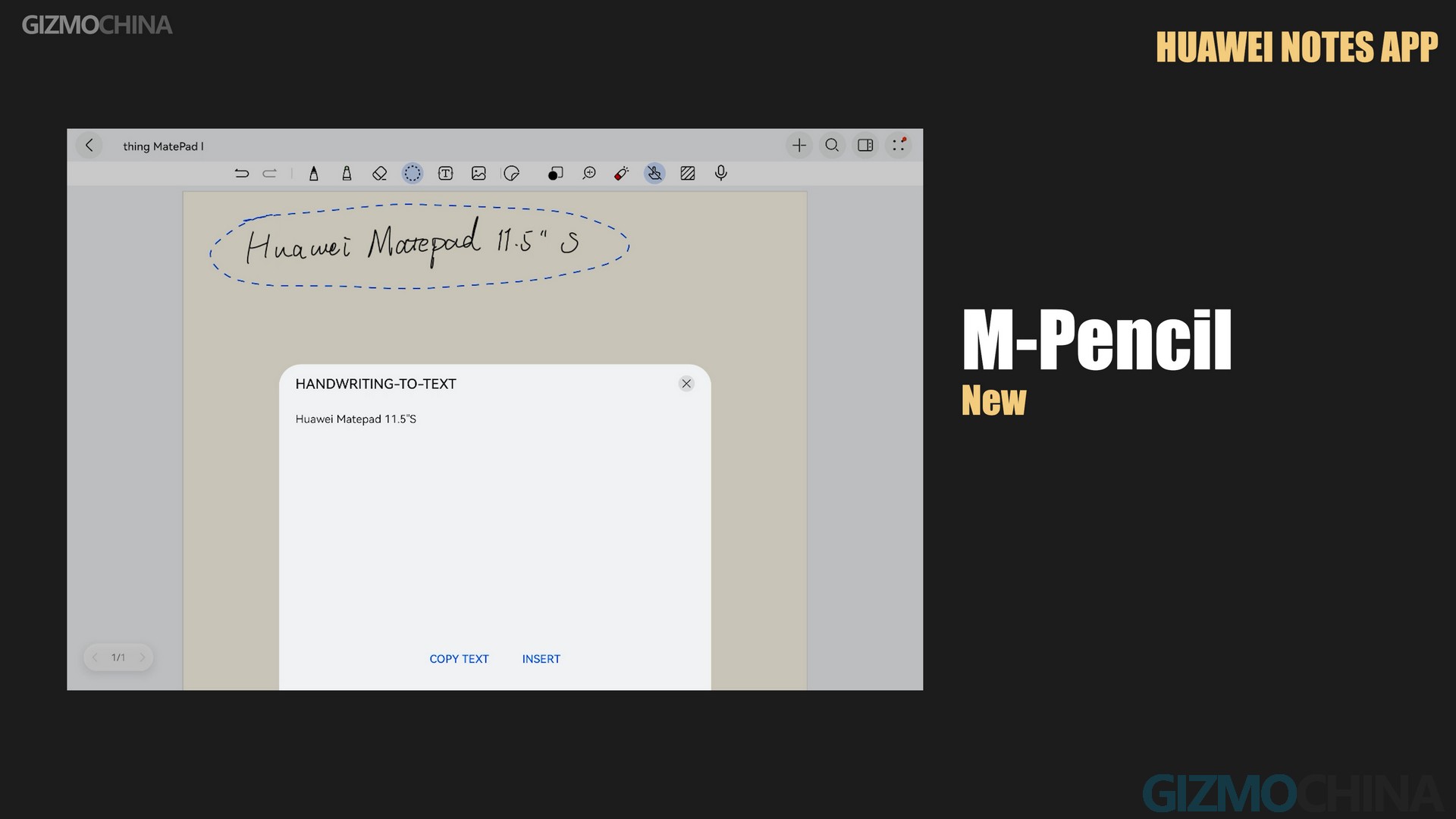The width and height of the screenshot is (1456, 819).
Task: Undo the last stroke
Action: [242, 173]
